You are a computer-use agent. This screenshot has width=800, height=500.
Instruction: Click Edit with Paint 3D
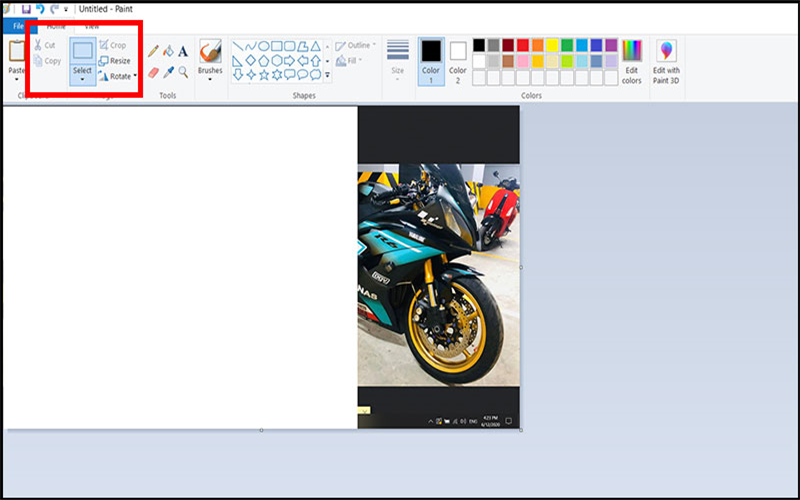(x=666, y=61)
